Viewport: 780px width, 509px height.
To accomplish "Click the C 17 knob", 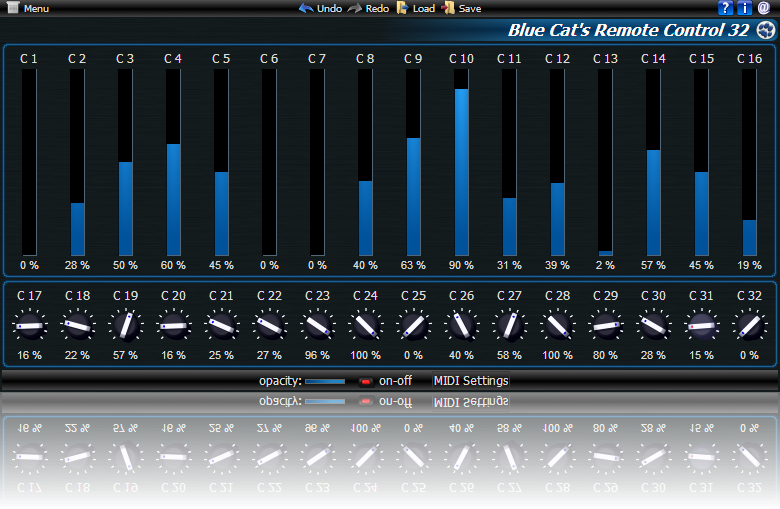I will click(x=29, y=325).
